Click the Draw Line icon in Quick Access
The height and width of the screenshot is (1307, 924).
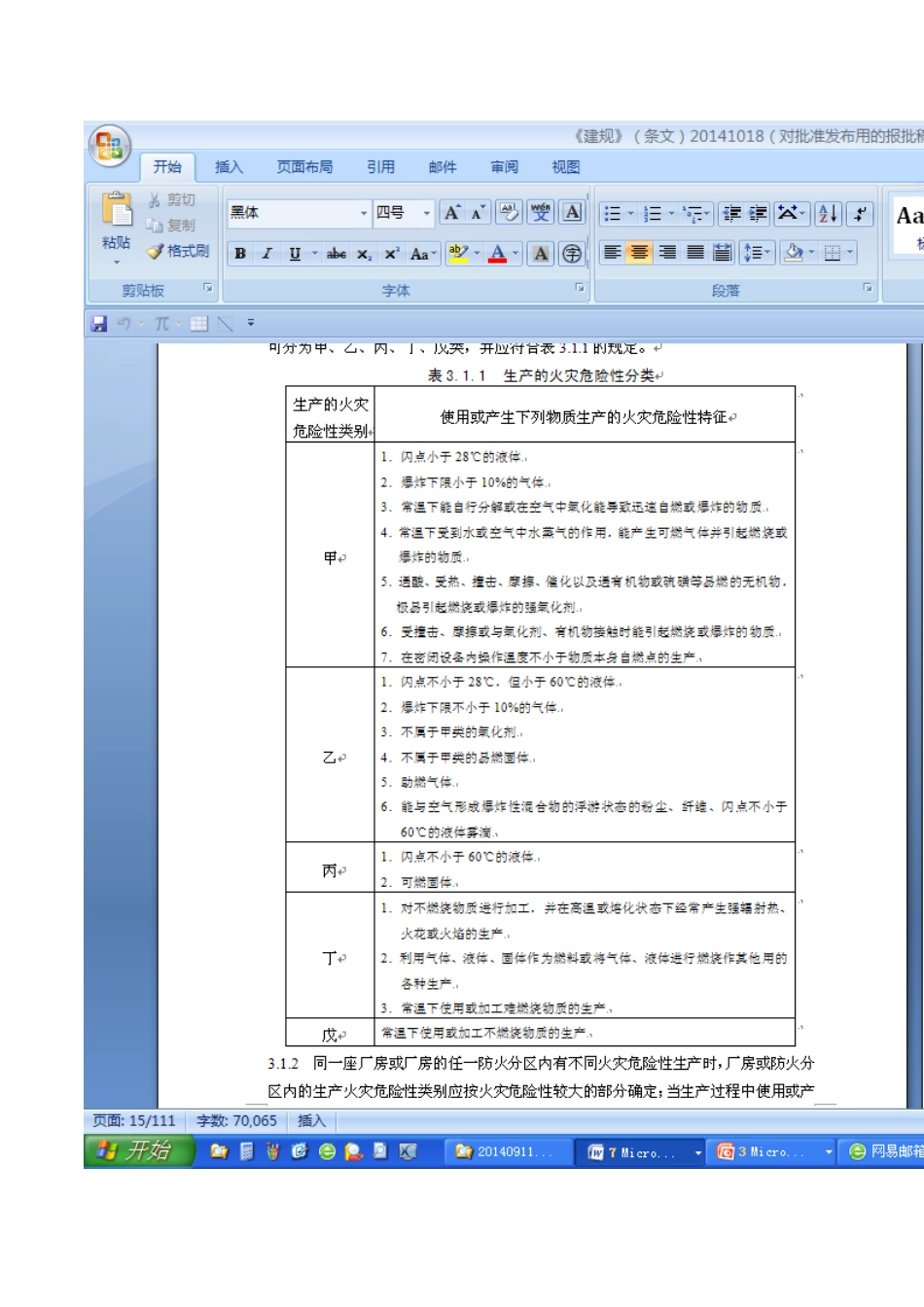tap(226, 324)
